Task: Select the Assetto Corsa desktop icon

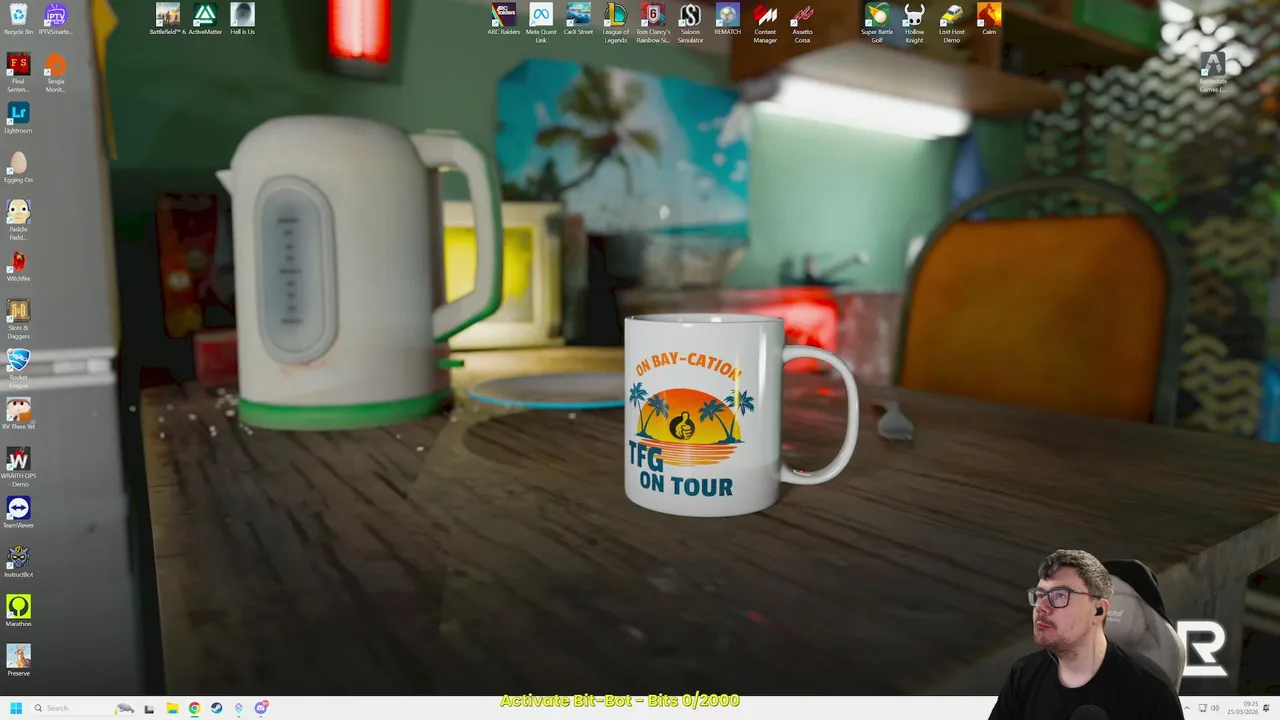Action: pos(802,24)
